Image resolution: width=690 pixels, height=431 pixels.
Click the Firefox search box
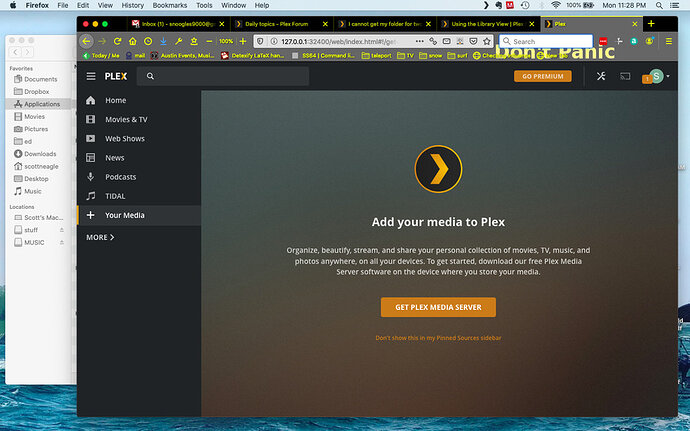(546, 41)
